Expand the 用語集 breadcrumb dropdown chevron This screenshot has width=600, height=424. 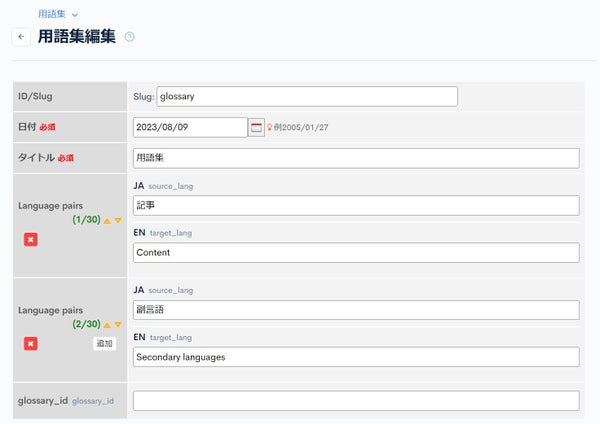tap(75, 15)
